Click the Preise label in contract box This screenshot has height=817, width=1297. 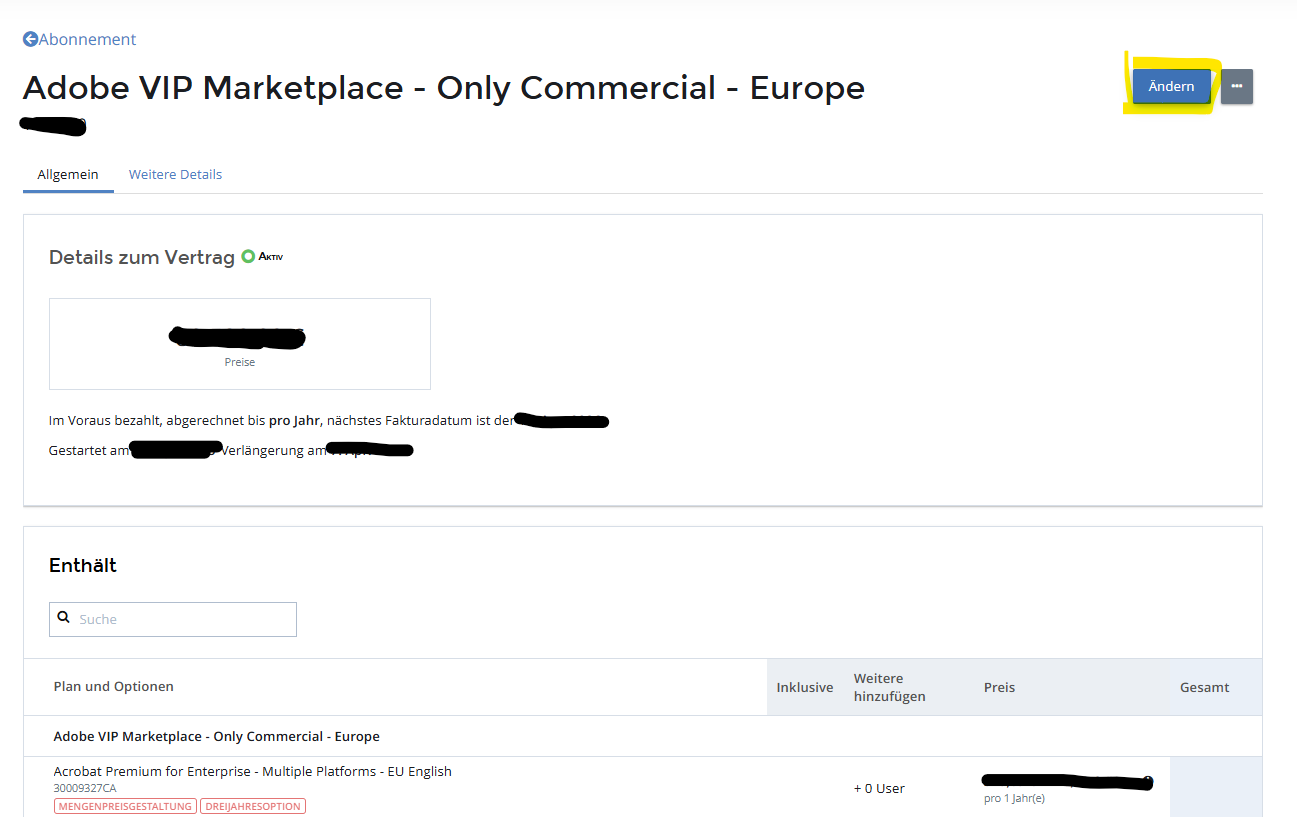click(239, 362)
